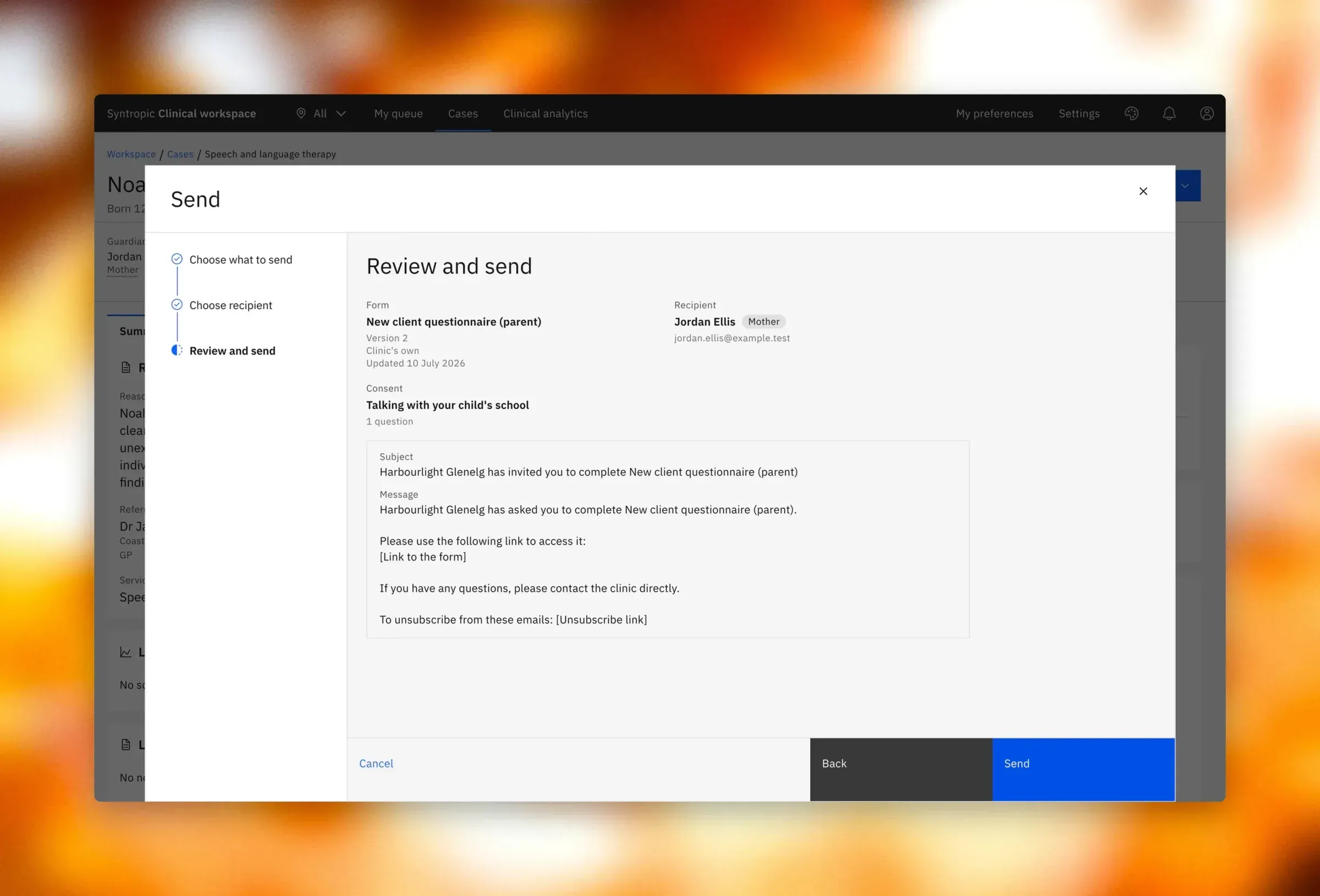Screen dimensions: 1320x896
Task: Click the Back button
Action: point(901,769)
